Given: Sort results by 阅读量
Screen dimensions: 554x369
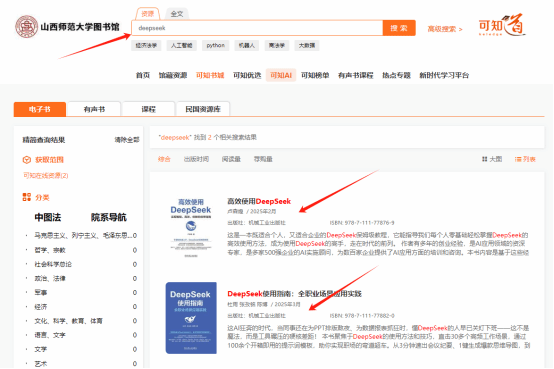Looking at the screenshot, I should tap(231, 159).
